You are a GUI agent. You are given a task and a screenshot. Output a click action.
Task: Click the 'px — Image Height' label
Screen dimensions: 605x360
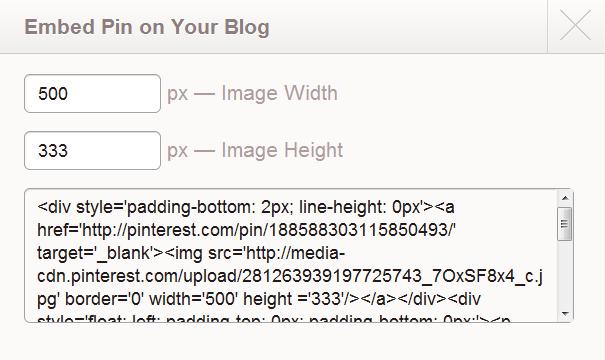255,150
